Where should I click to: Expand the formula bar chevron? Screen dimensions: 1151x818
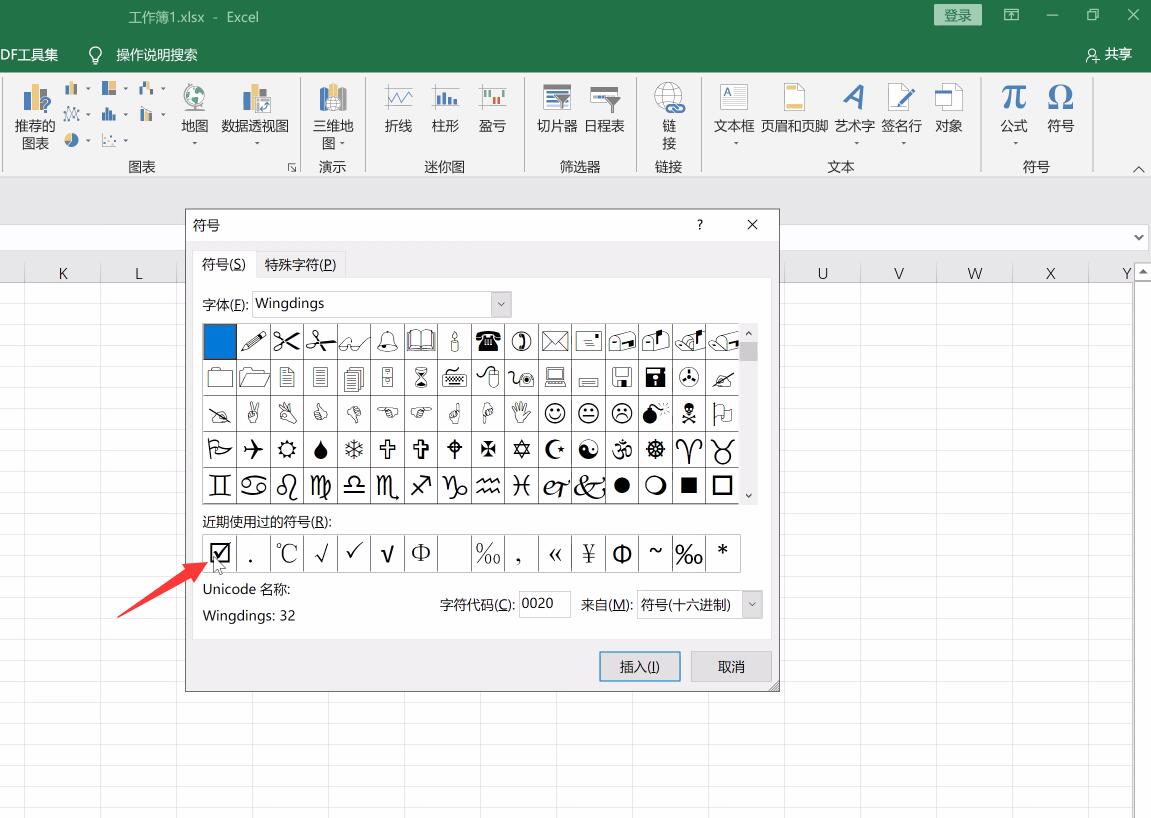point(1139,237)
